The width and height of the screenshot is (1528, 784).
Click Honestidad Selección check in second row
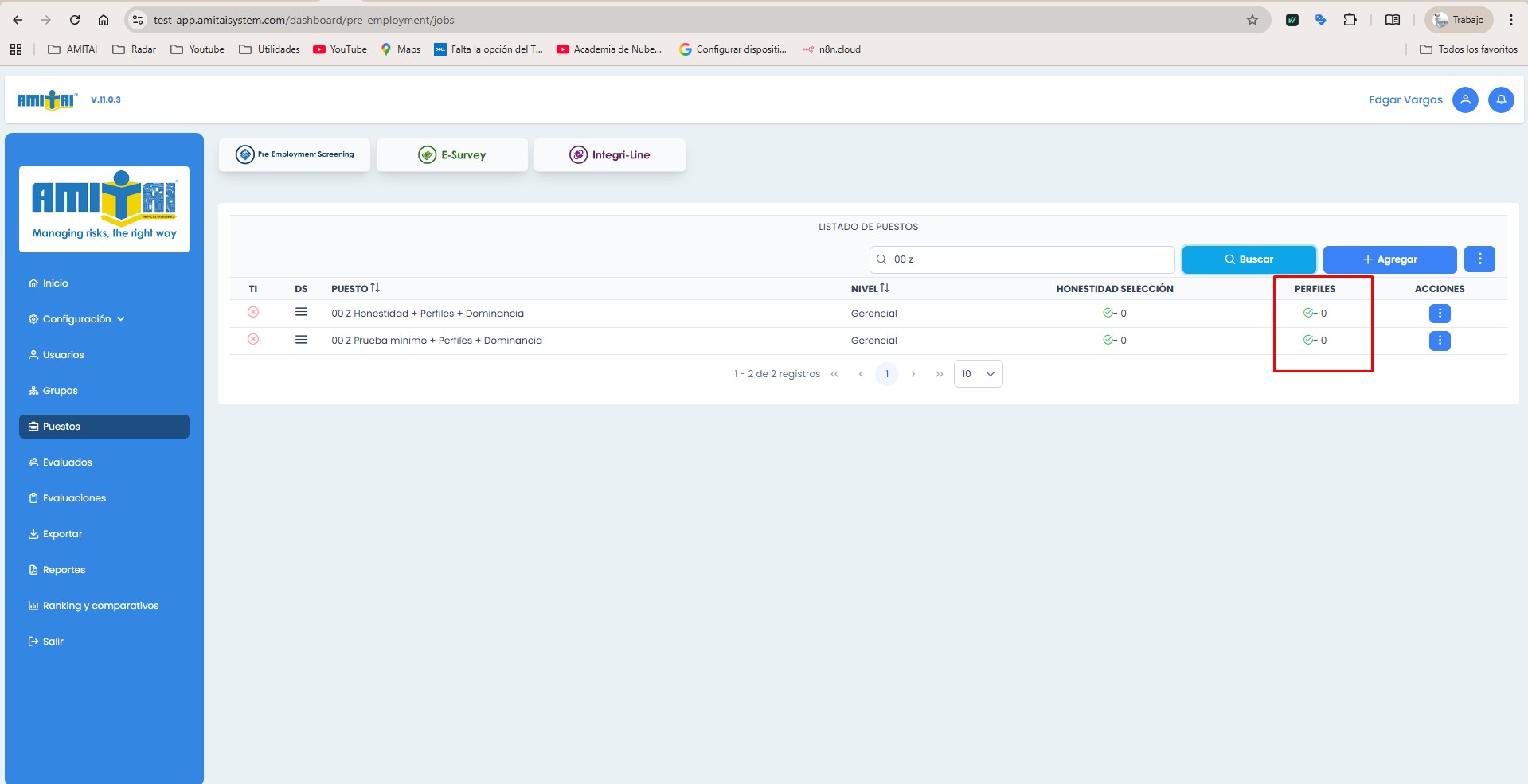[1108, 340]
